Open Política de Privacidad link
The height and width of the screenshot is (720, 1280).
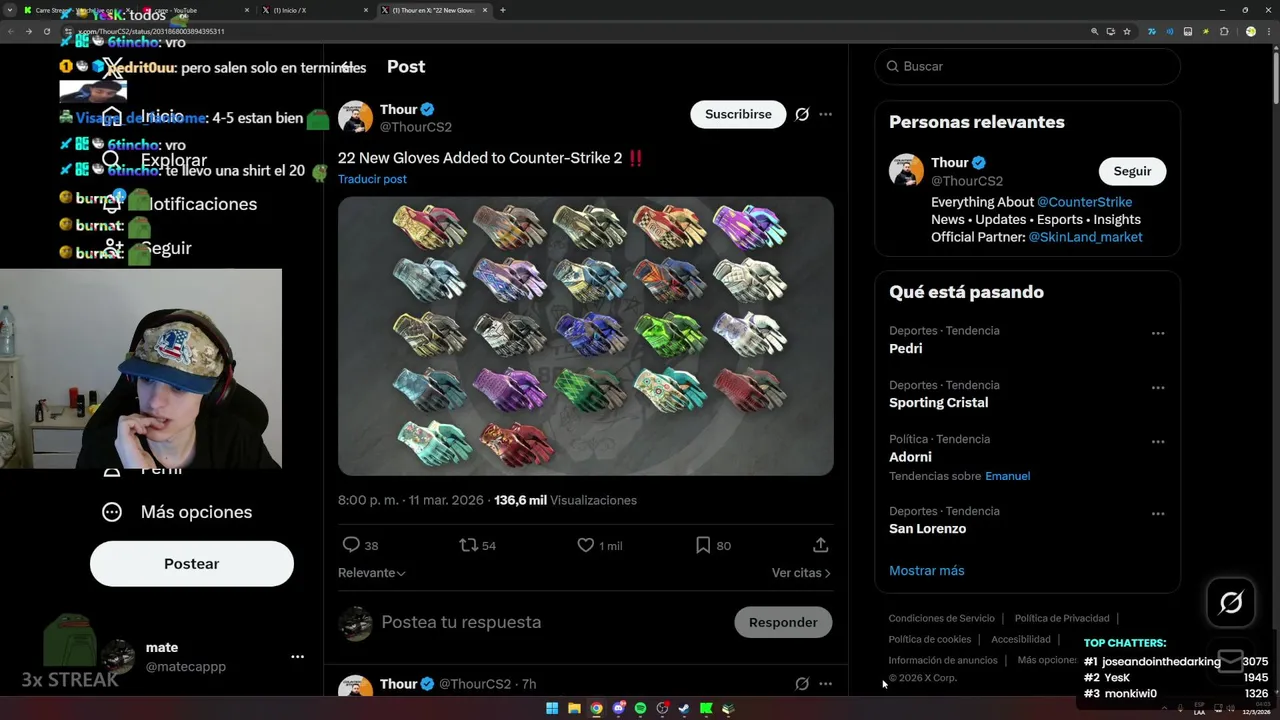[x=1062, y=618]
